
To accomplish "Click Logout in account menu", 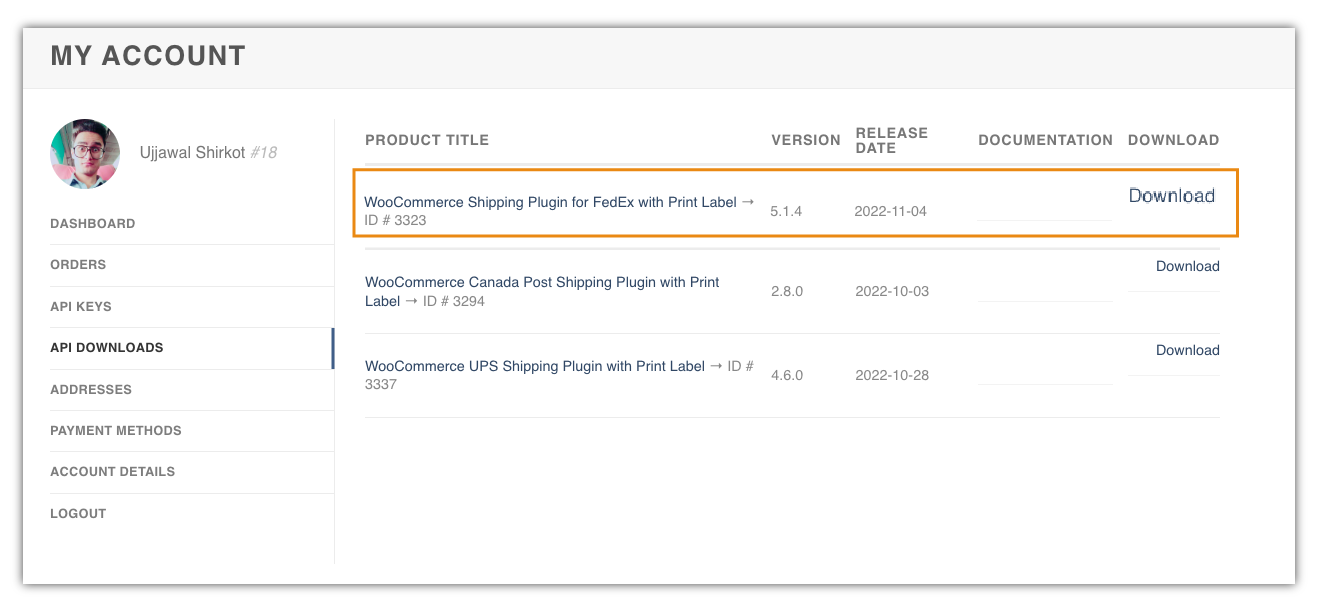I will click(78, 513).
